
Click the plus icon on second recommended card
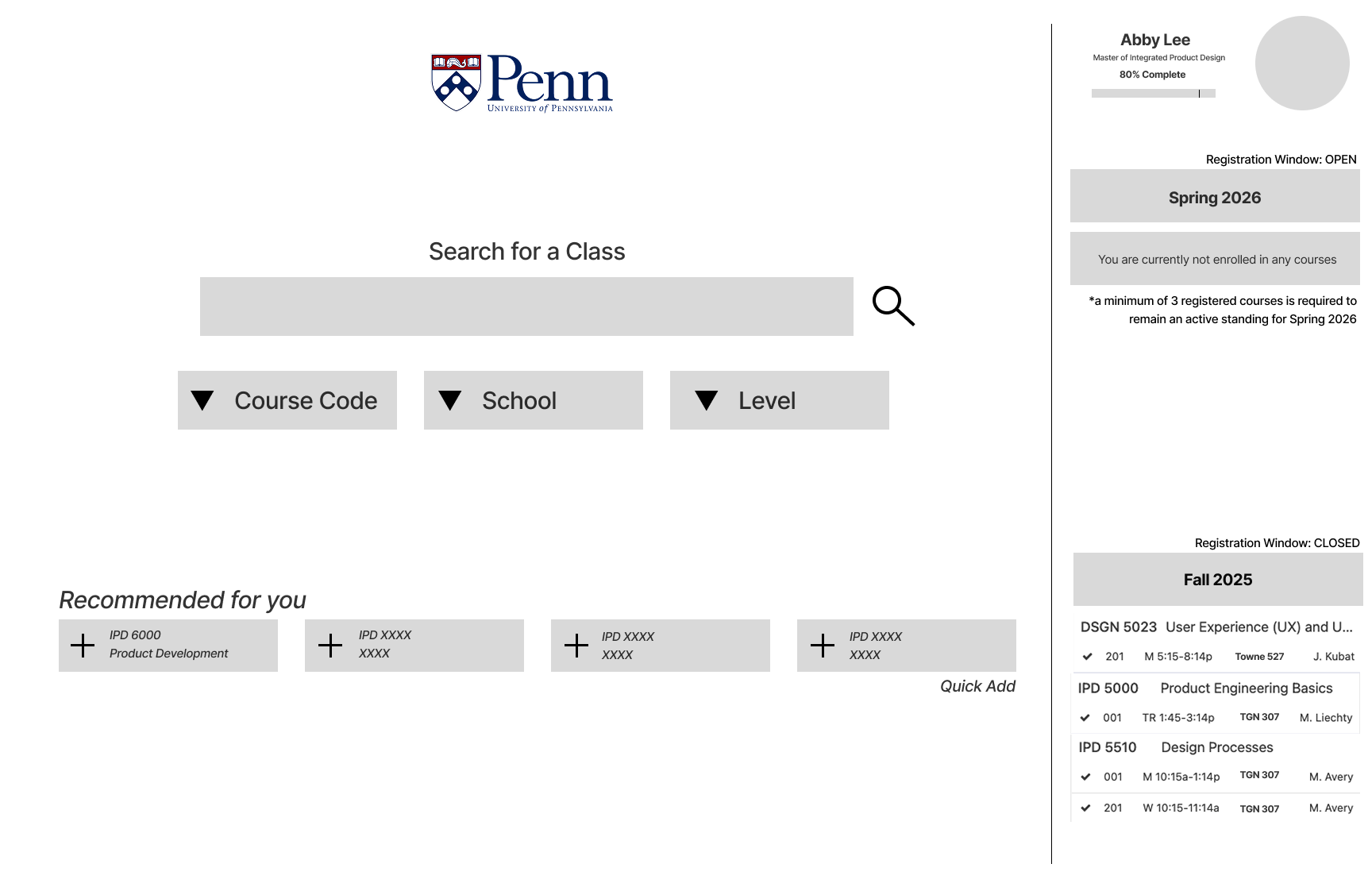coord(330,645)
